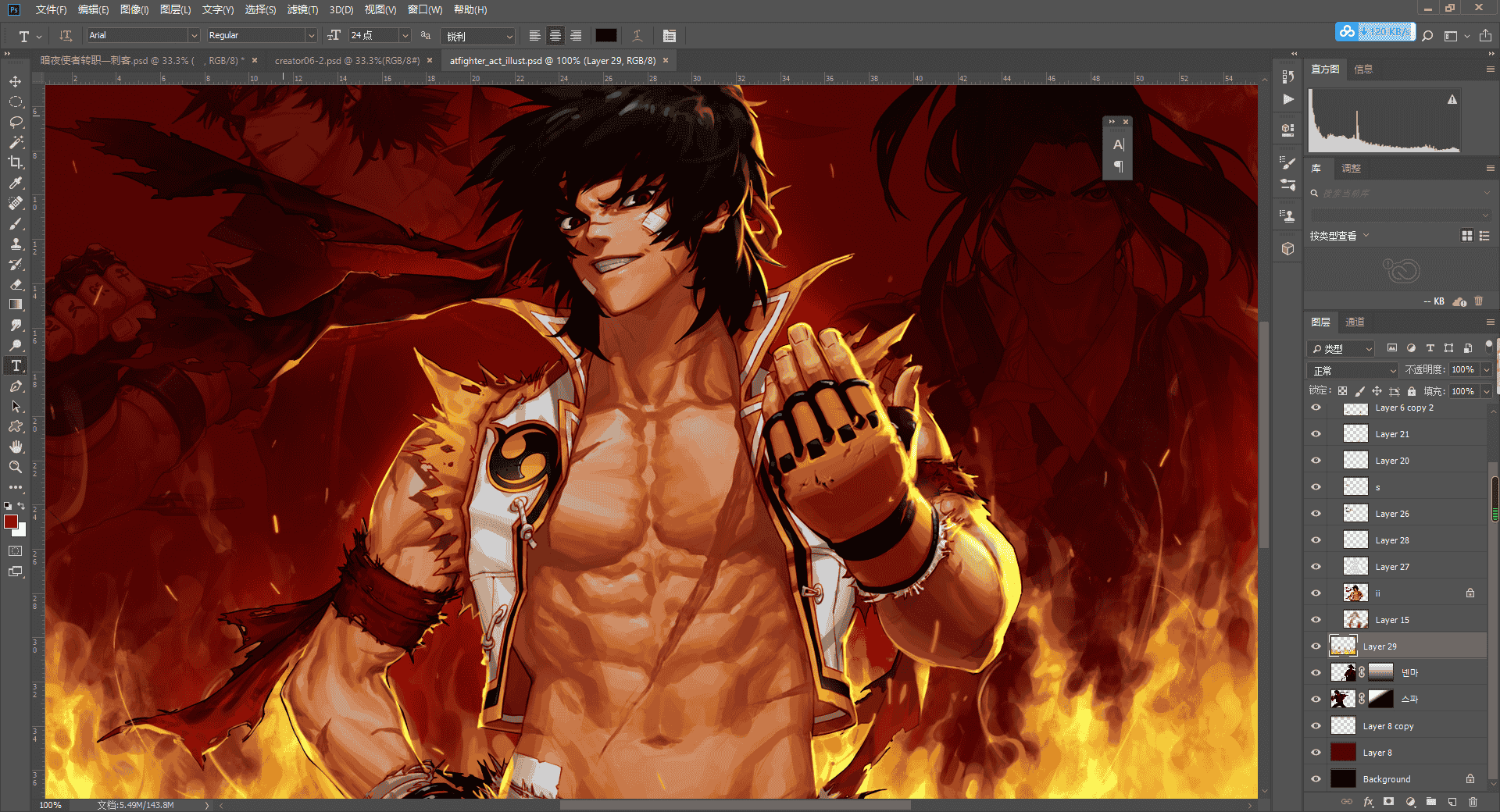The height and width of the screenshot is (812, 1500).
Task: Select the Brush tool
Action: click(x=15, y=223)
